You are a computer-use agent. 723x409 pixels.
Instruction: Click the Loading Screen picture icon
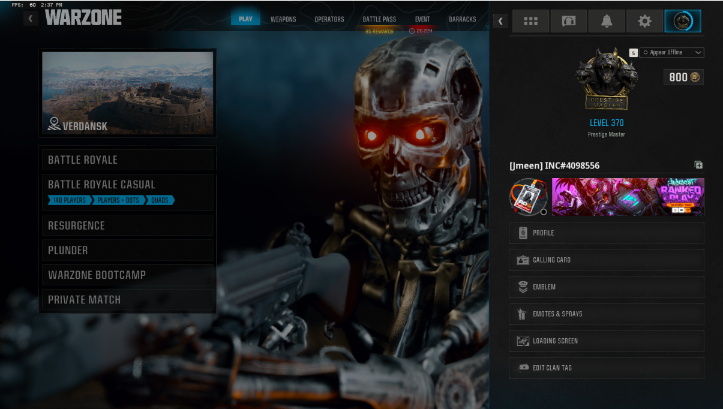click(522, 341)
